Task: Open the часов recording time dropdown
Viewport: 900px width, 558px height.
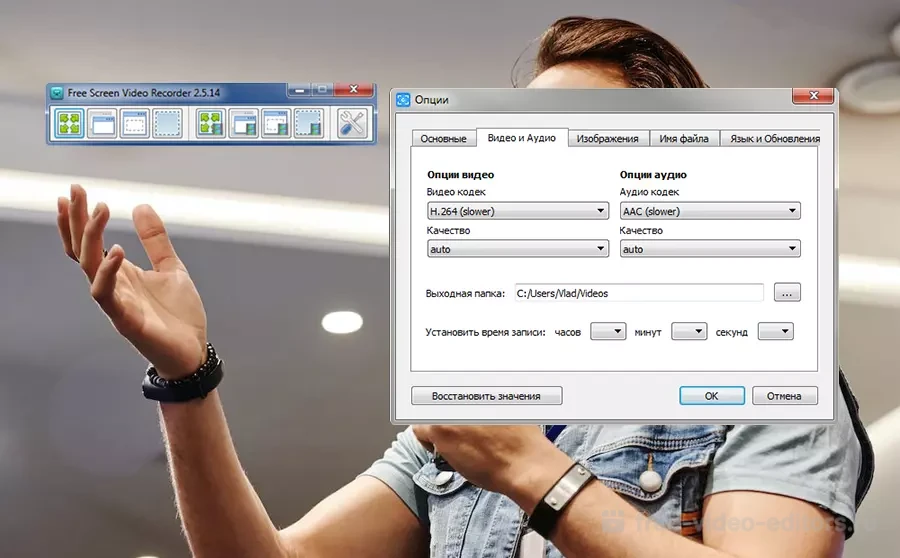Action: tap(607, 331)
